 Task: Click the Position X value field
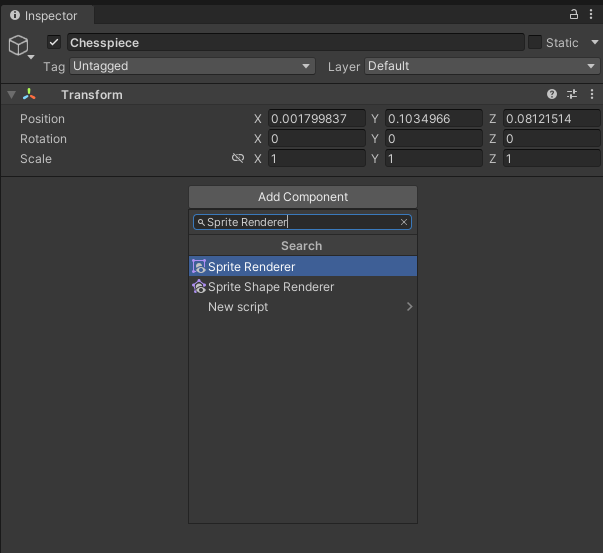tap(316, 118)
